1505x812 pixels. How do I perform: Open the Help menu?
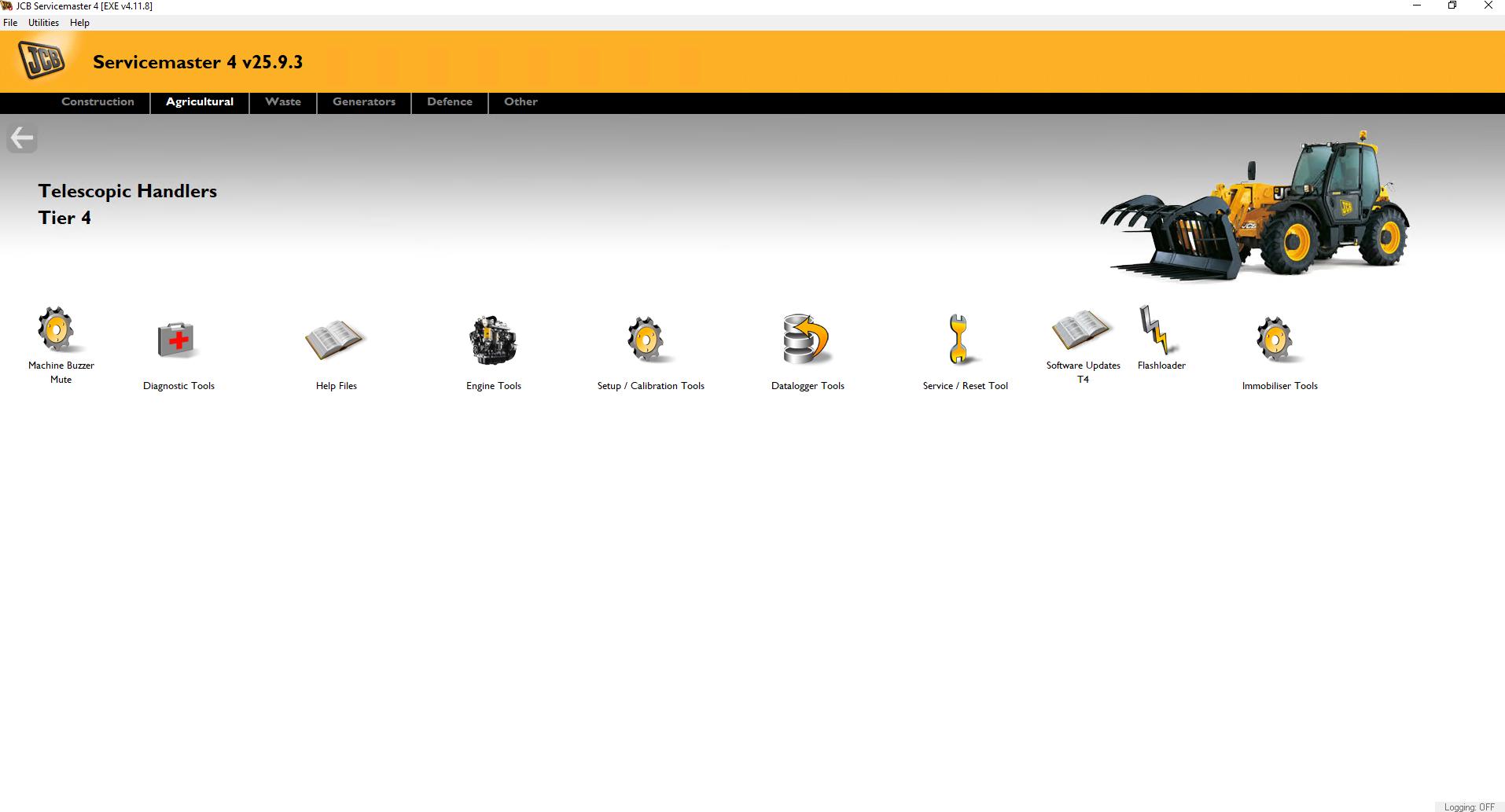tap(79, 22)
